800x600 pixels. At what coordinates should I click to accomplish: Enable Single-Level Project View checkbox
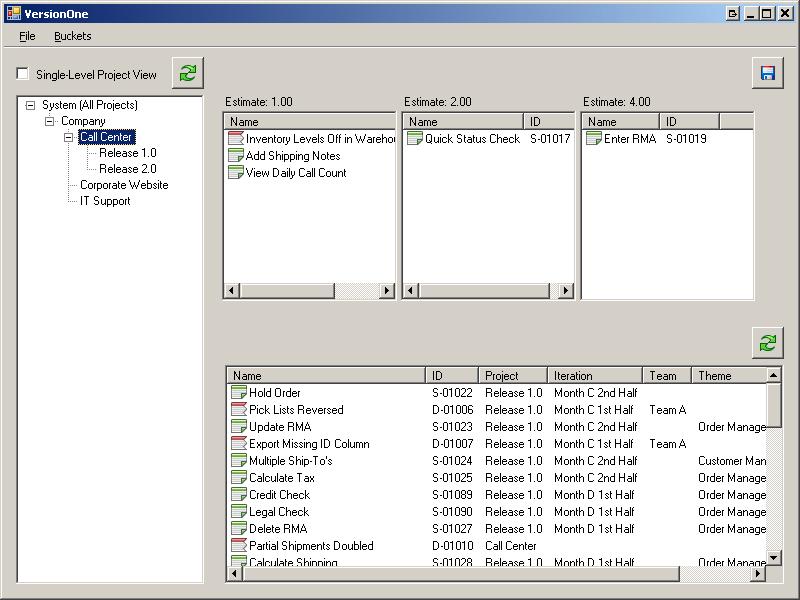point(22,74)
